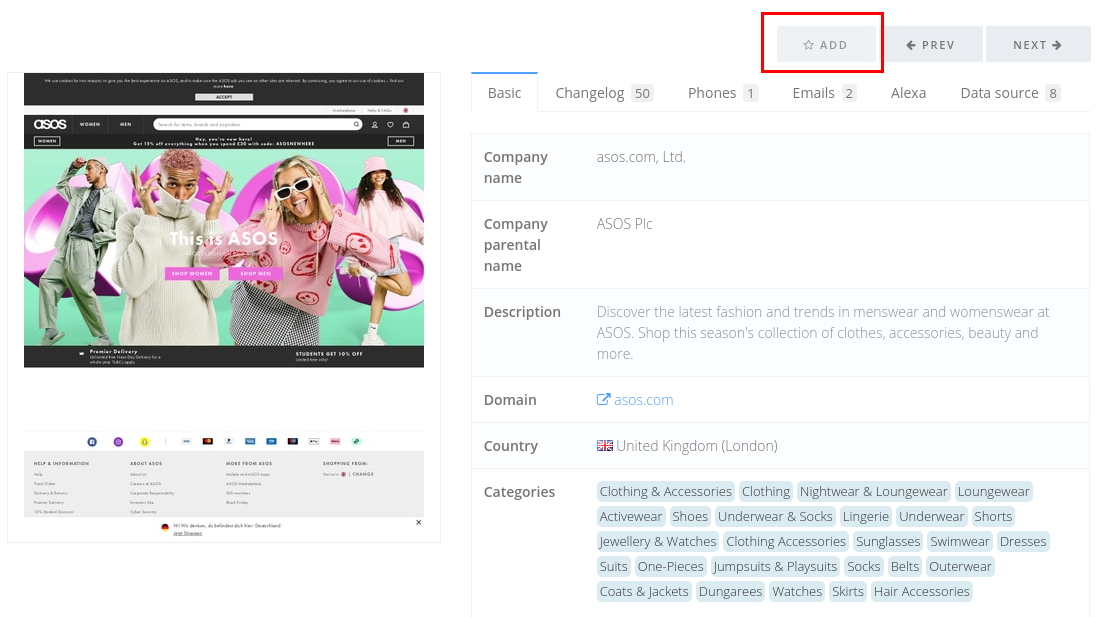Viewport: 1099px width, 617px height.
Task: Click the Dungarees category tag
Action: pyautogui.click(x=730, y=592)
